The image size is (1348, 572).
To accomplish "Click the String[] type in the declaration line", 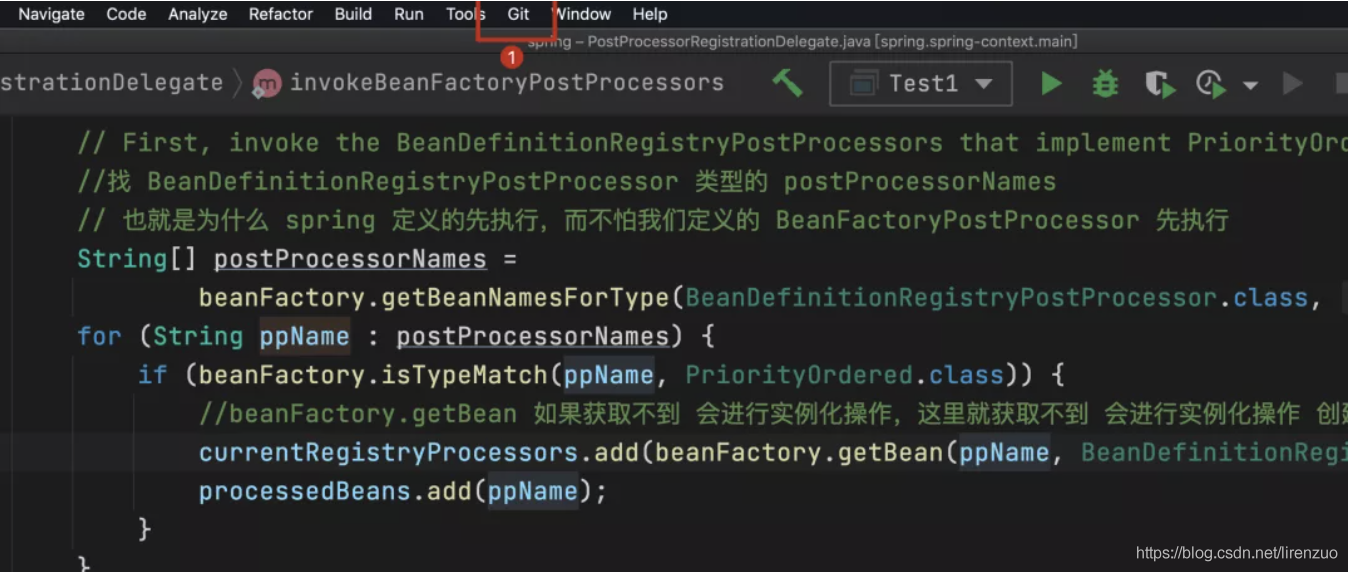I will coord(138,259).
